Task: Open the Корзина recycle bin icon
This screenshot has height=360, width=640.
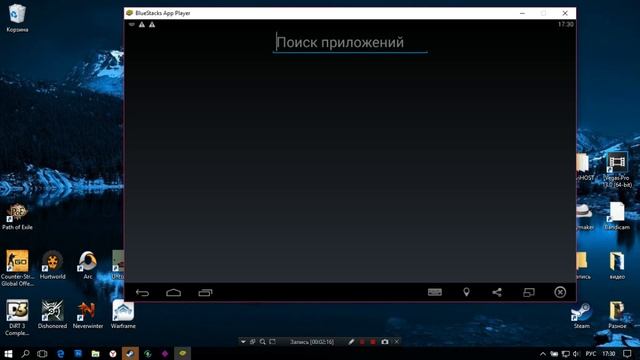Action: (x=17, y=18)
